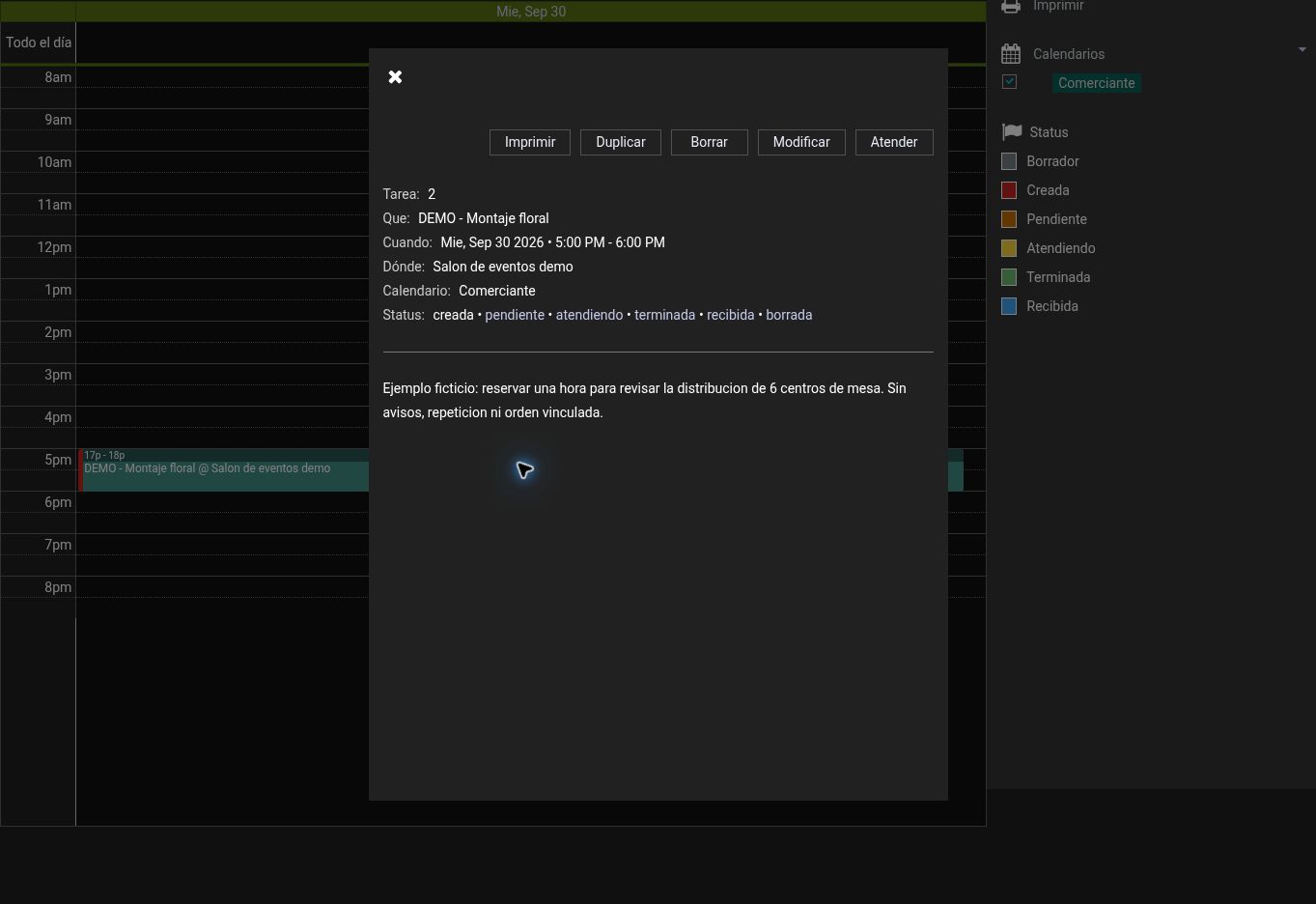
Task: Click the 'Salon de eventos demo' location value
Action: tap(503, 267)
